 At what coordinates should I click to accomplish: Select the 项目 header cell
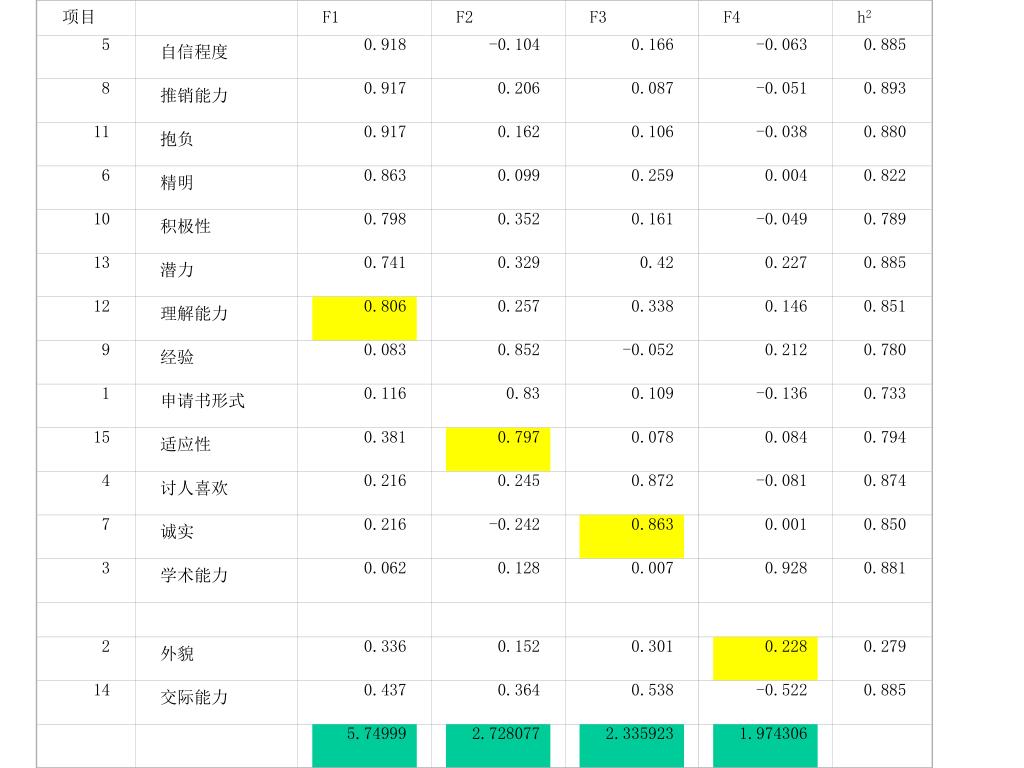[86, 18]
